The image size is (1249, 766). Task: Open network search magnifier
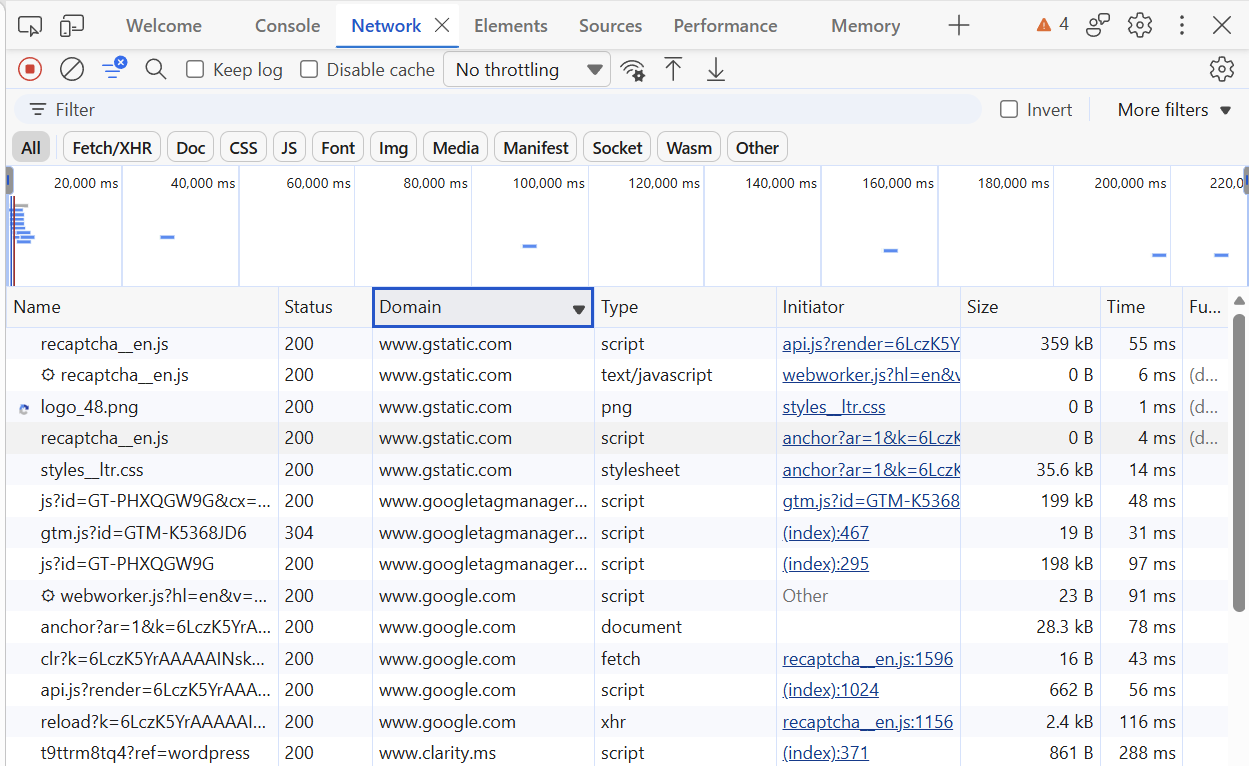click(155, 69)
